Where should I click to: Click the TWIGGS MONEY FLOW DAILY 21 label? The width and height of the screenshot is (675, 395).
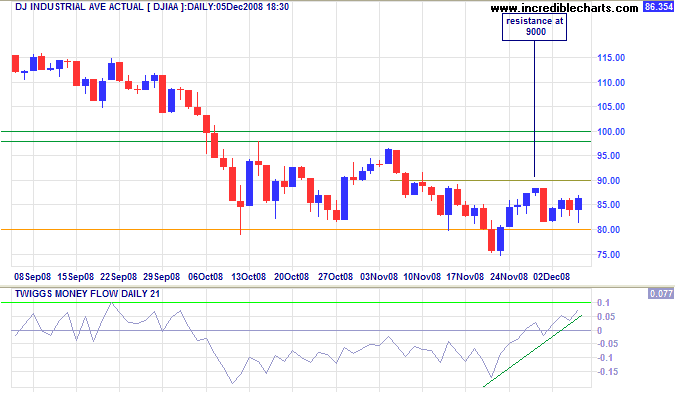pos(87,294)
